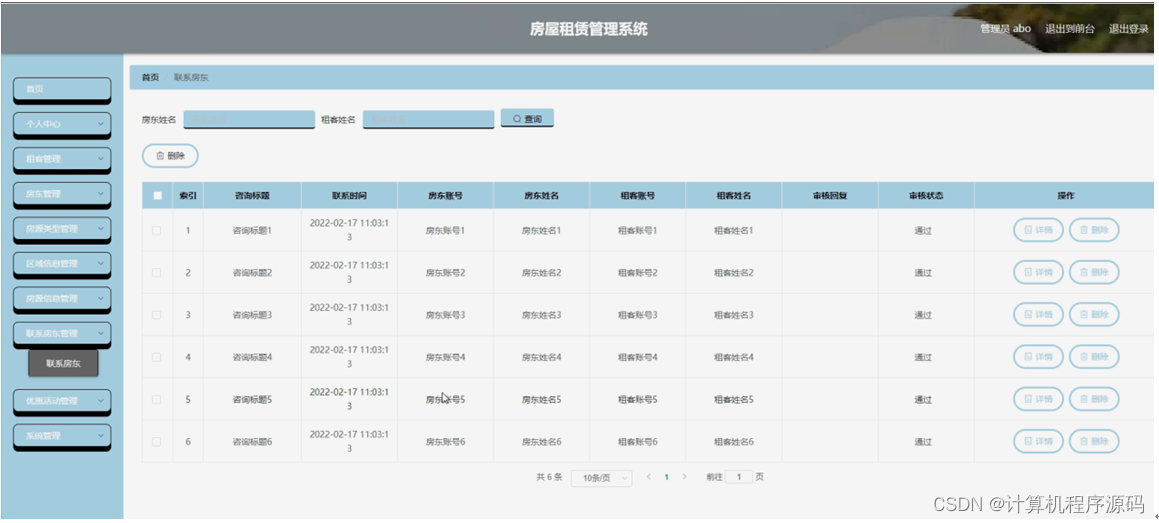1159x523 pixels.
Task: Focus the 租客姓名 search field
Action: click(x=428, y=119)
